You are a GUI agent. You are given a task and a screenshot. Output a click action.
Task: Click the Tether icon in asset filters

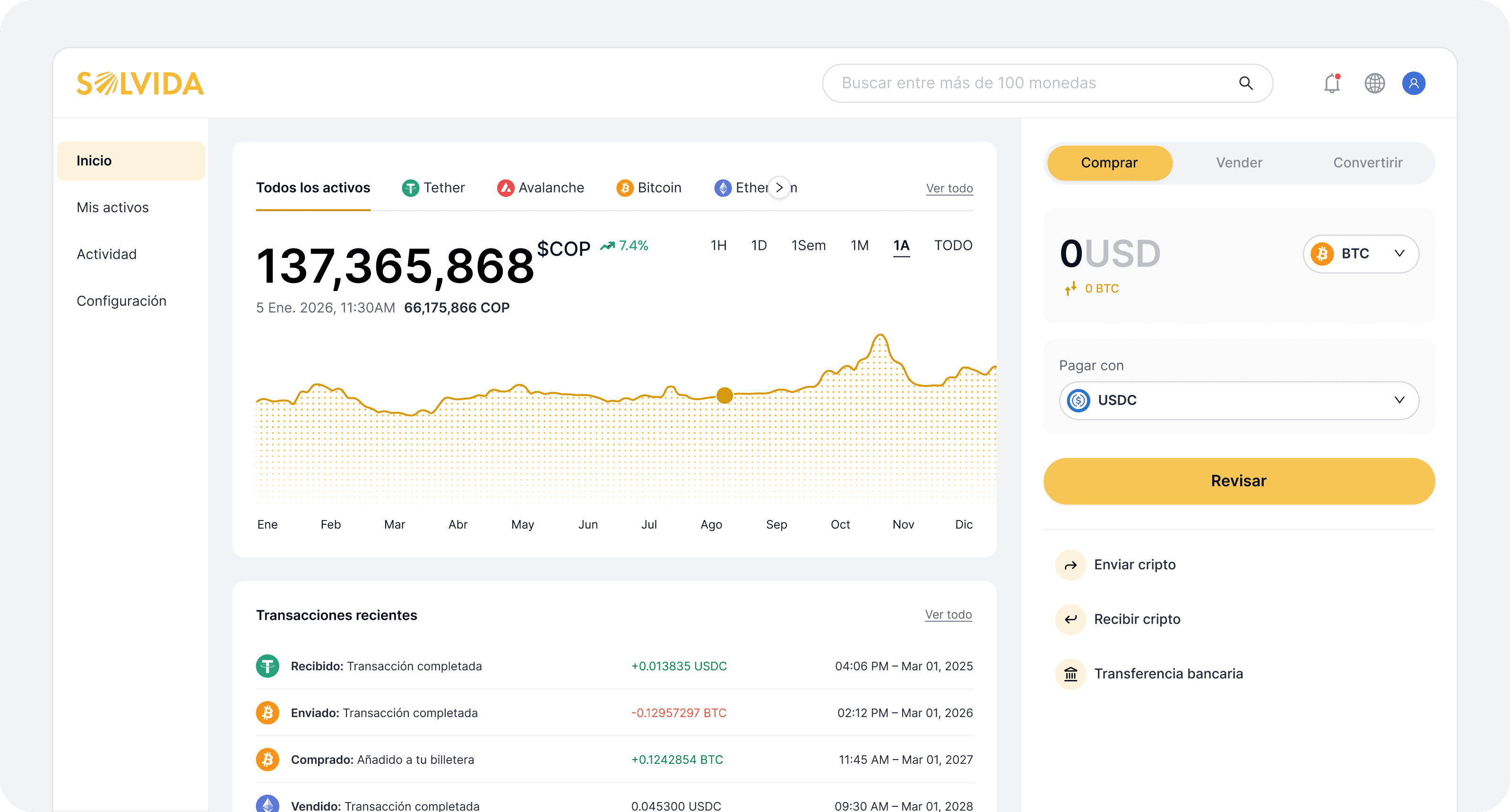pyautogui.click(x=412, y=188)
